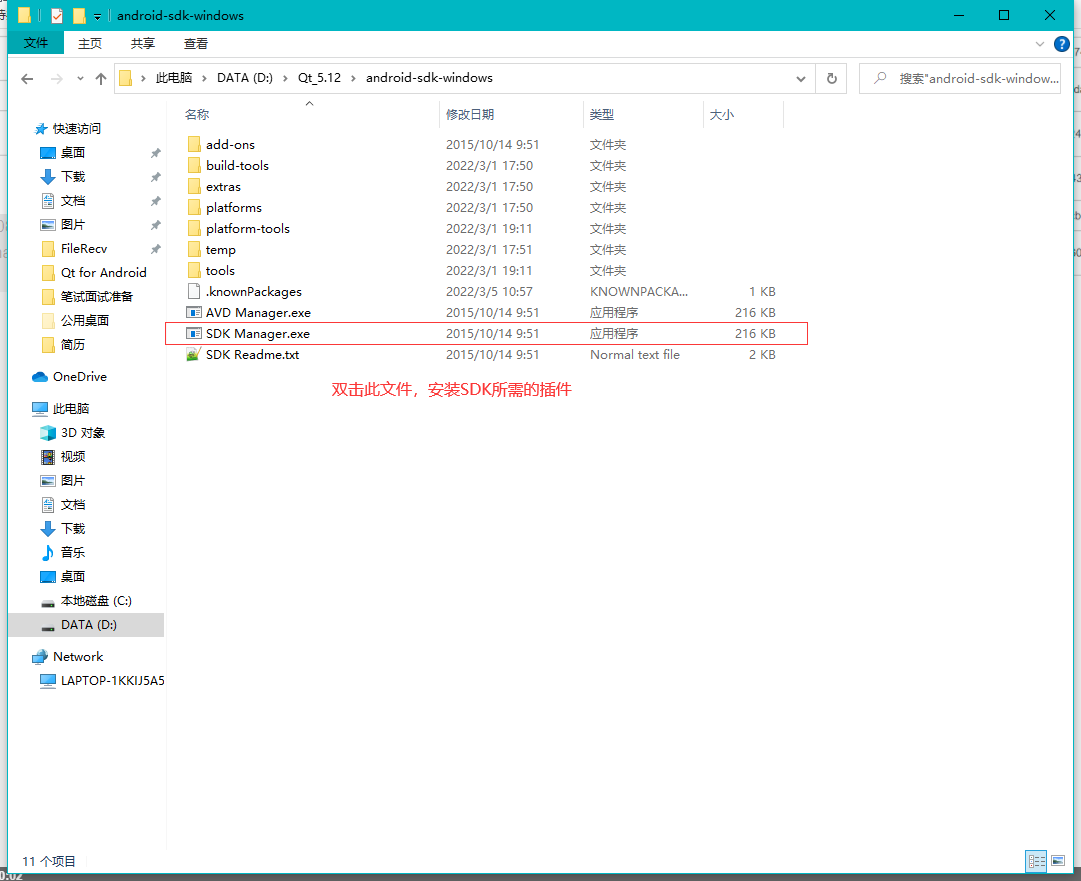The height and width of the screenshot is (881, 1081).
Task: Select the SDK Manager.exe icon
Action: point(194,334)
